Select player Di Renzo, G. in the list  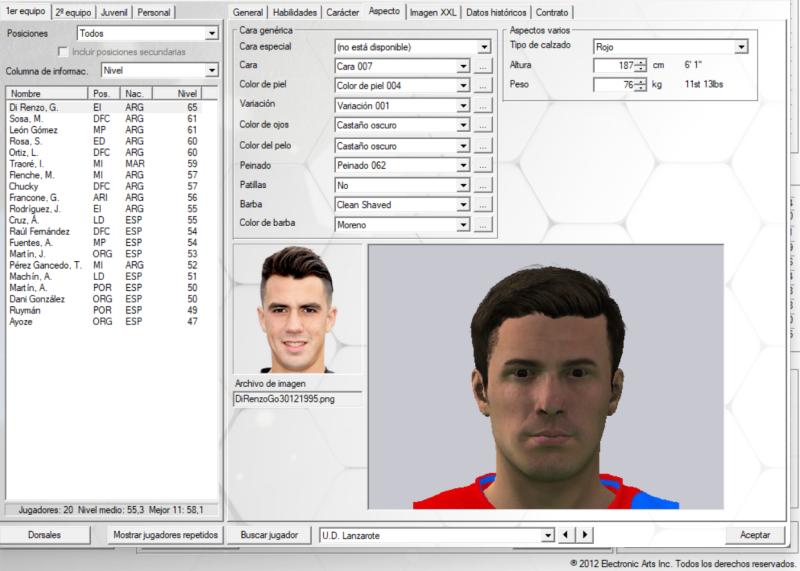pos(104,107)
